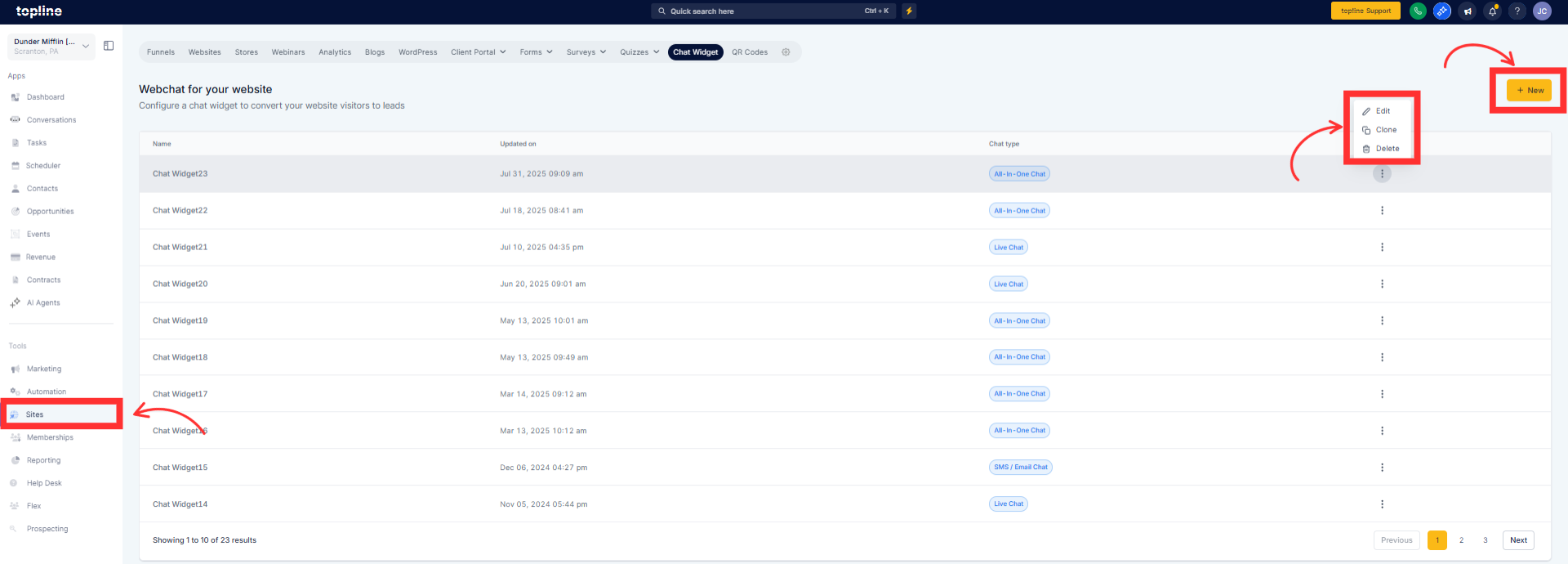Click the topline logo
Image resolution: width=1568 pixels, height=564 pixels.
(x=39, y=11)
